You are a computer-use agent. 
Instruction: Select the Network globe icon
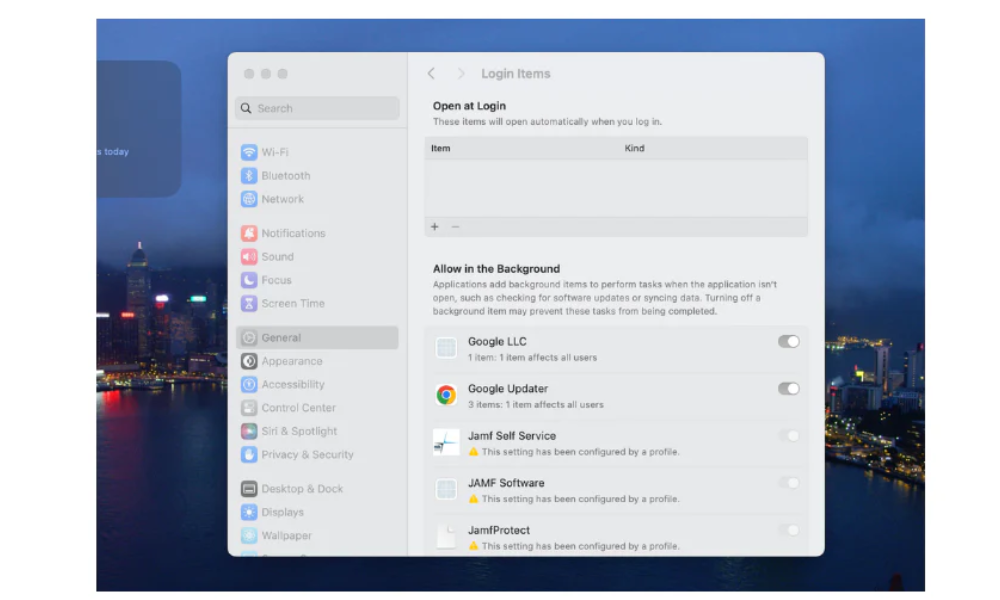248,199
